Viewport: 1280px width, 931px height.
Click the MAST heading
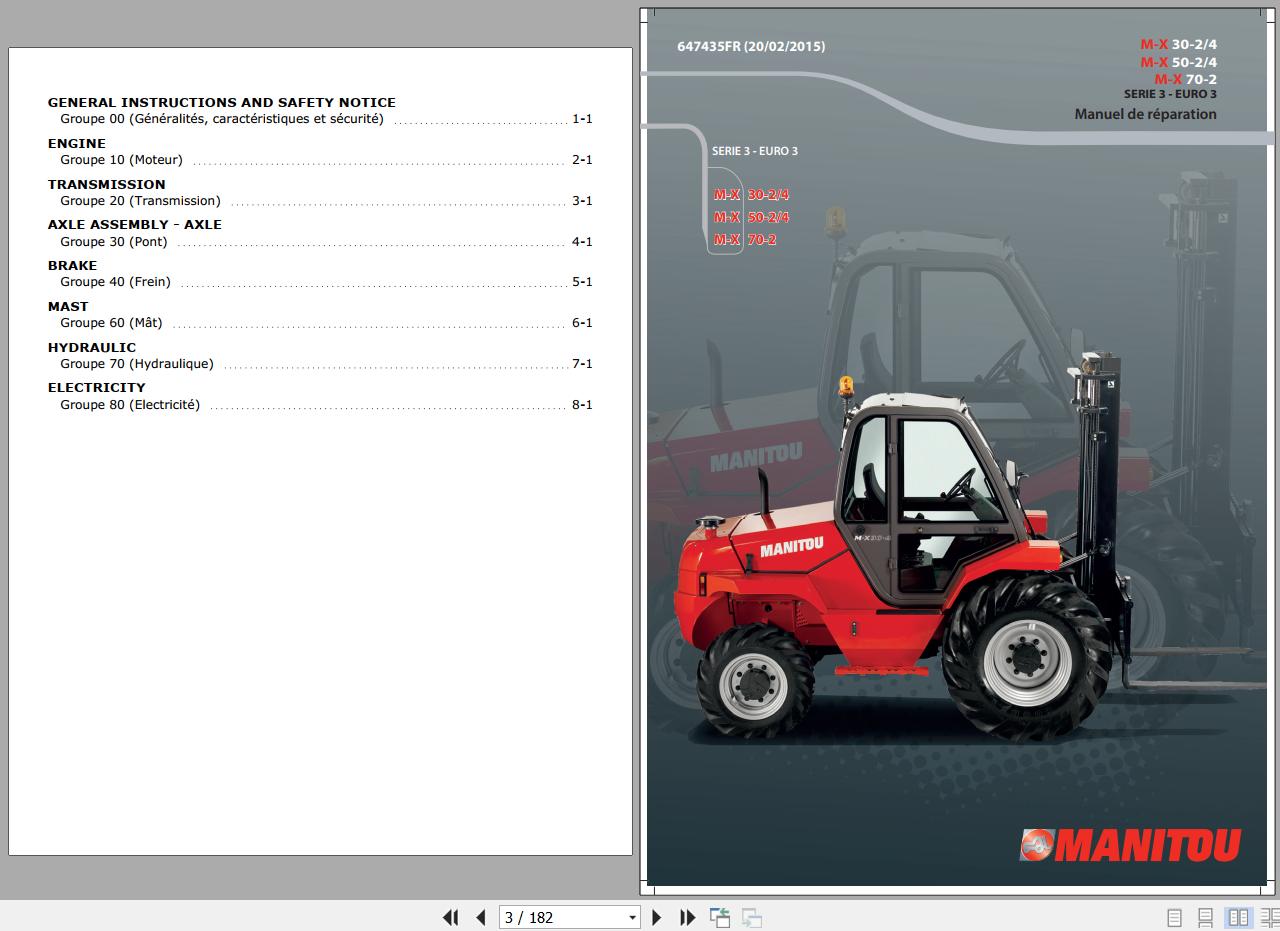click(68, 306)
